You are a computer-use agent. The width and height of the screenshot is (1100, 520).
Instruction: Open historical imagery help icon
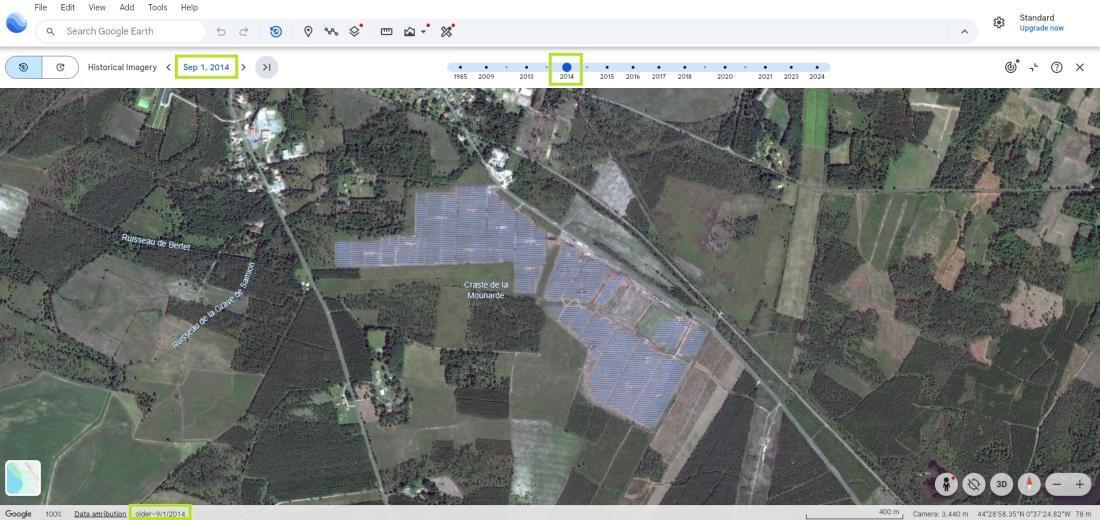[1057, 67]
